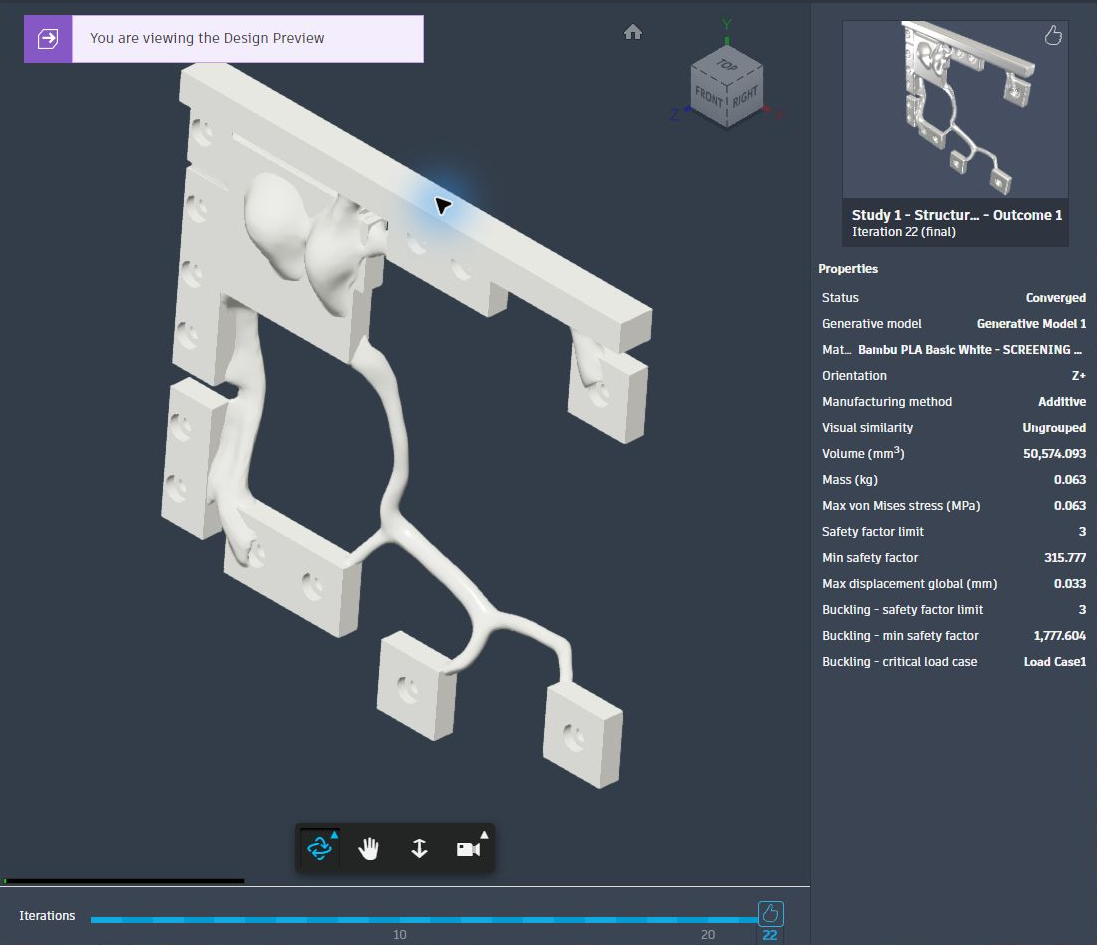
Task: Click thumbs-up marker on iteration slider
Action: click(770, 913)
